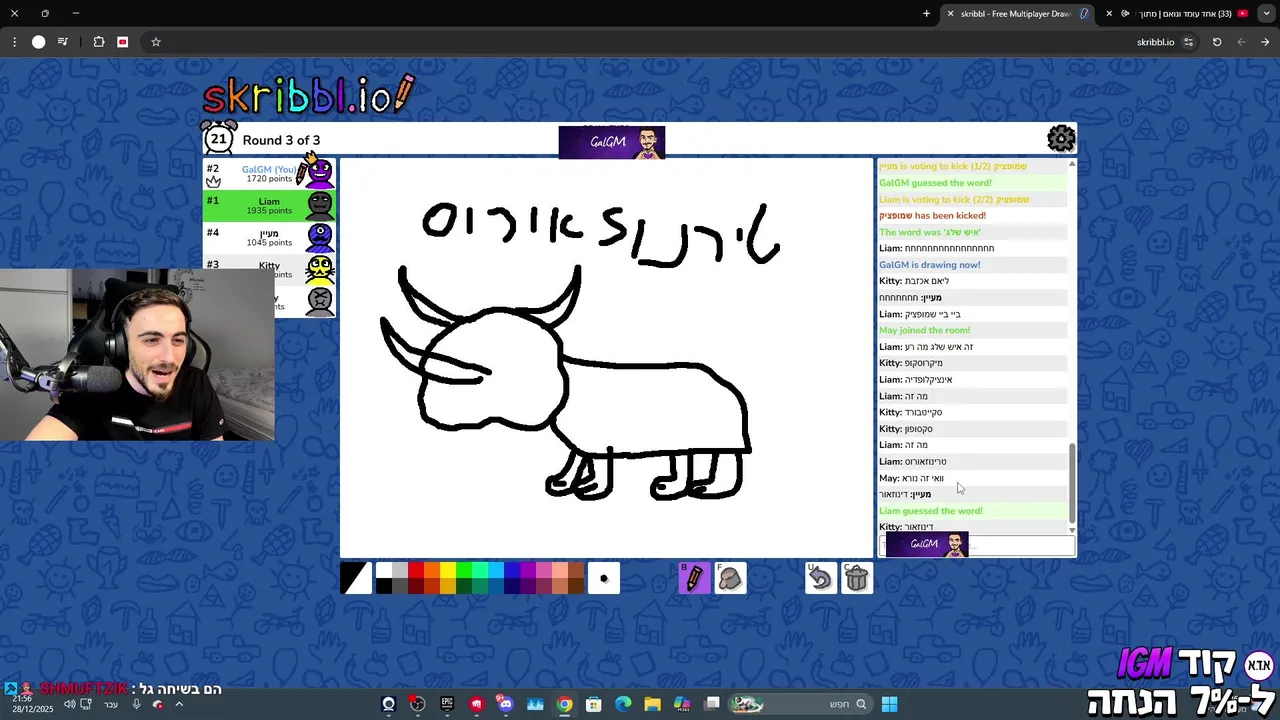Open the Chrome profile avatar
This screenshot has width=1280, height=720.
[x=38, y=42]
